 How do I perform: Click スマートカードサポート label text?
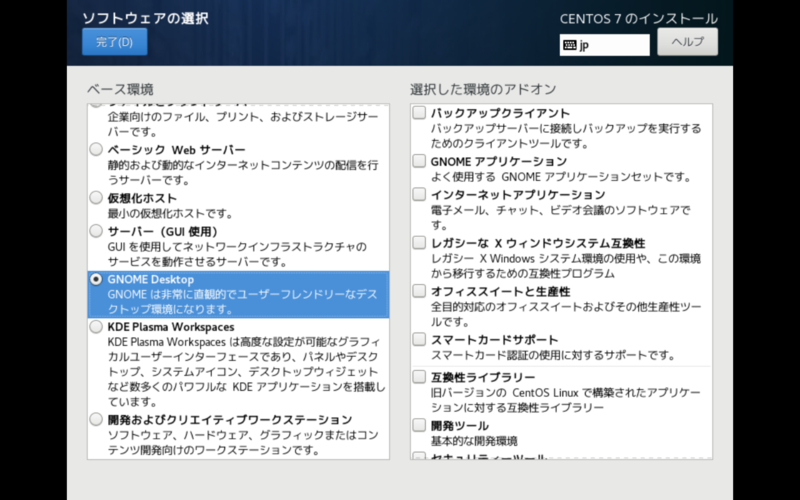pyautogui.click(x=494, y=340)
